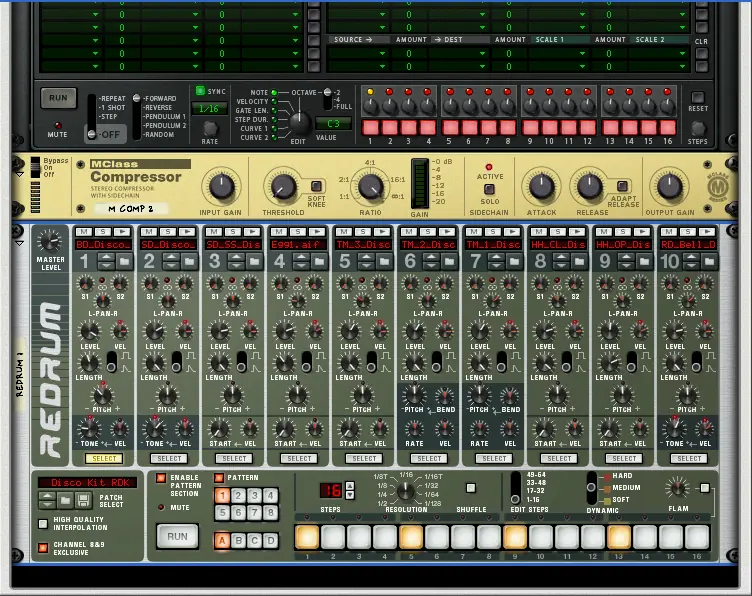Toggle sequencer Sync button
Image resolution: width=752 pixels, height=596 pixels.
200,91
